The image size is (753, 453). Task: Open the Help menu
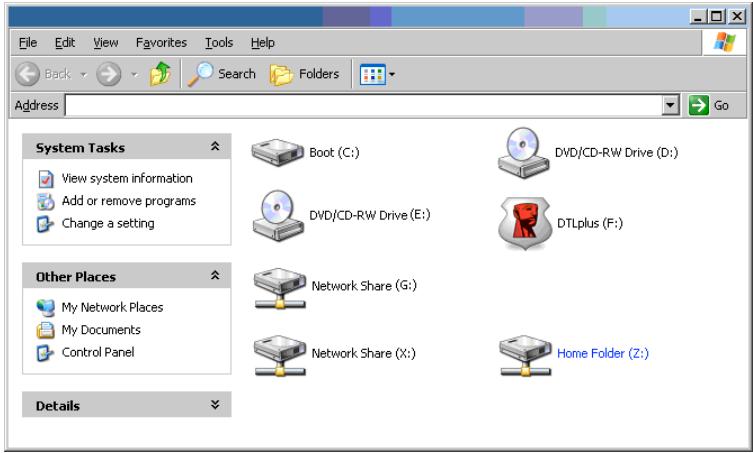[x=263, y=43]
